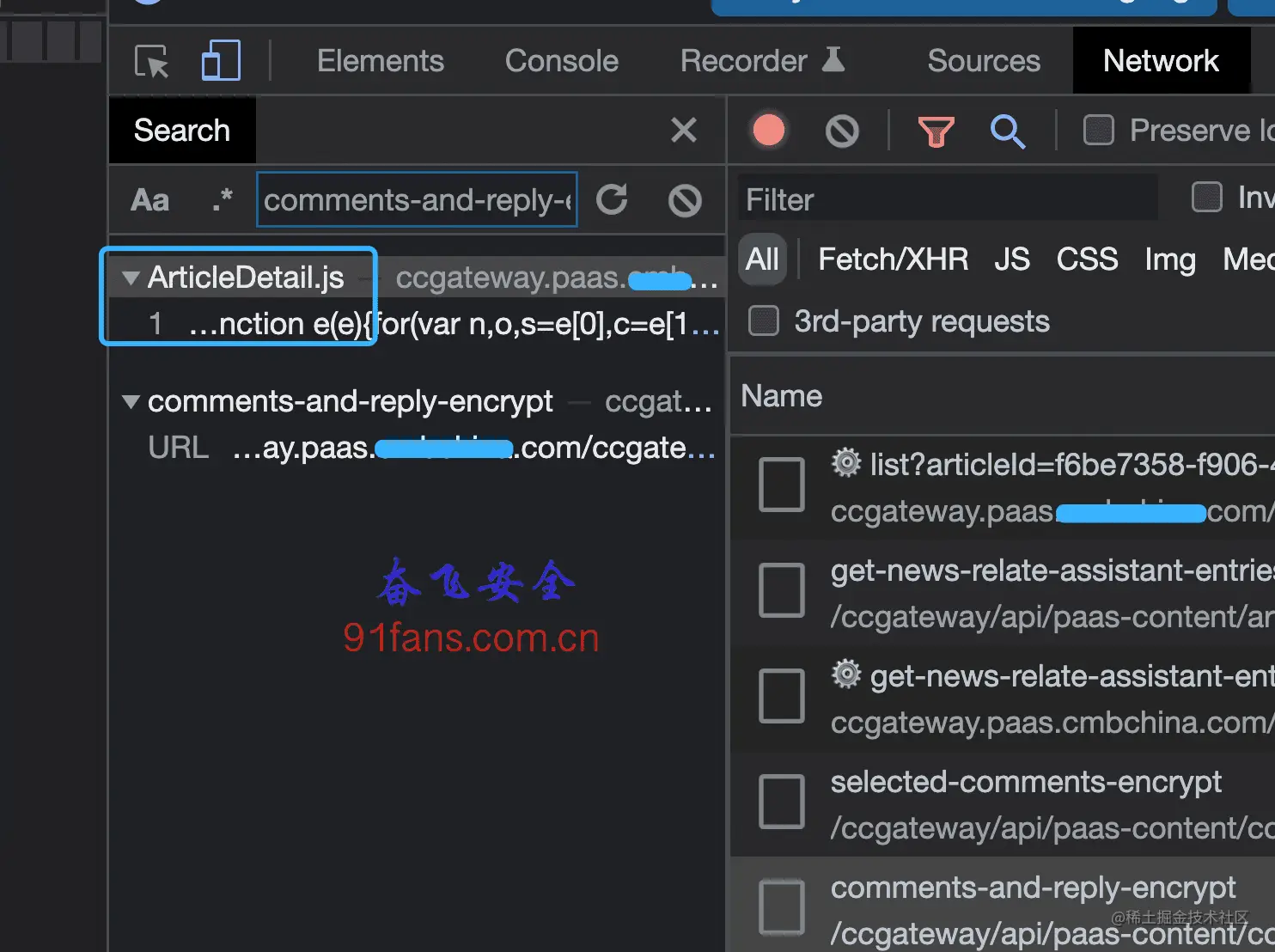Screen dimensions: 1275x952
Task: Open the Elements tab
Action: [x=381, y=61]
